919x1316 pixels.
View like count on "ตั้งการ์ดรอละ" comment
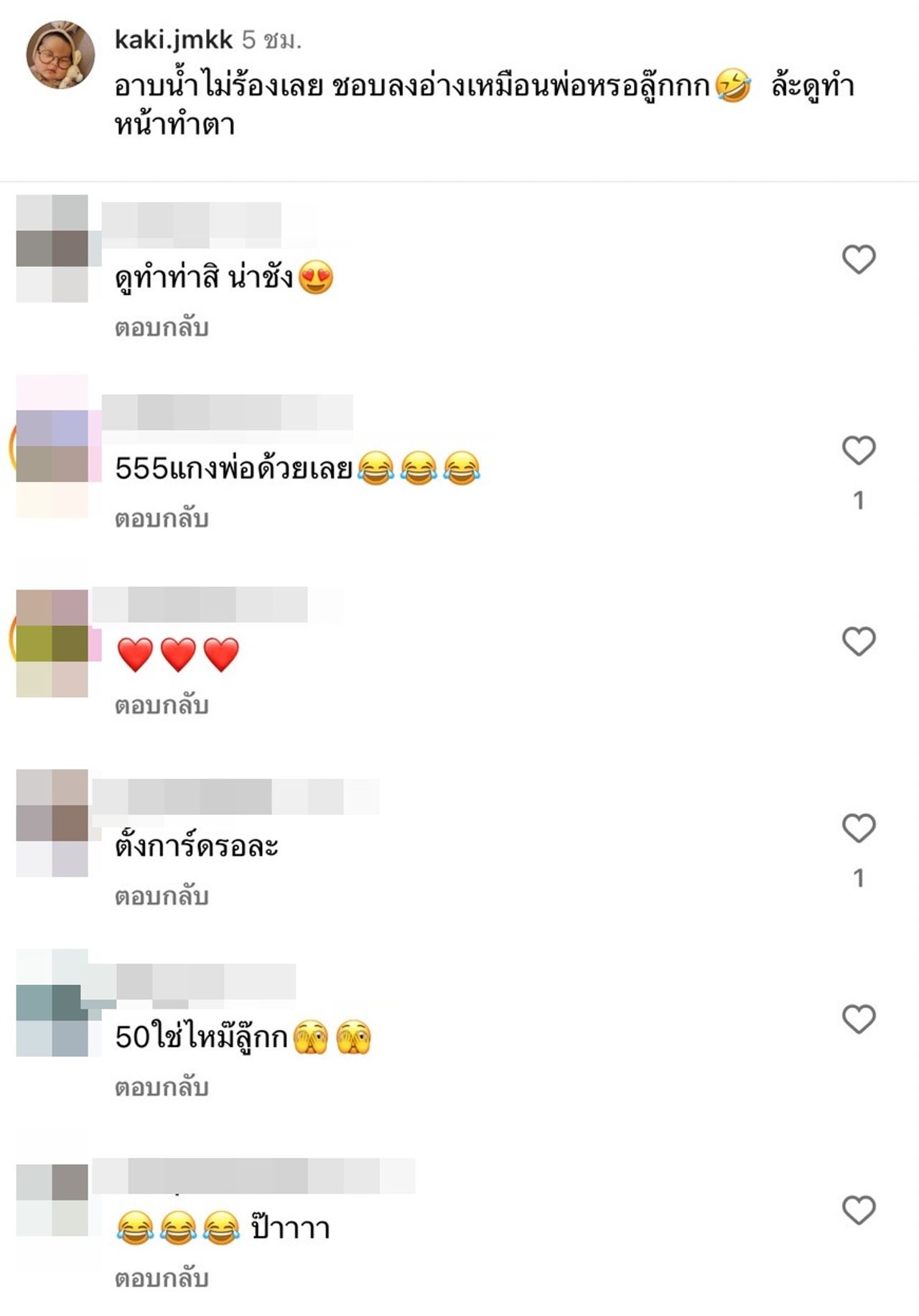tap(859, 878)
